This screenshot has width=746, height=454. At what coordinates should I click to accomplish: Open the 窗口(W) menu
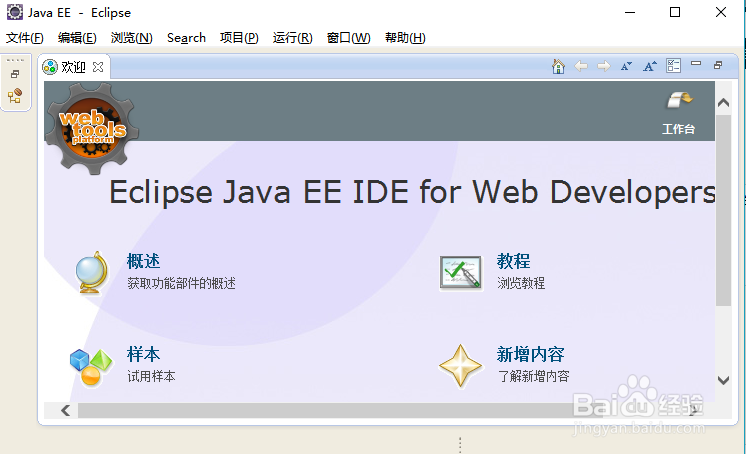click(x=349, y=38)
